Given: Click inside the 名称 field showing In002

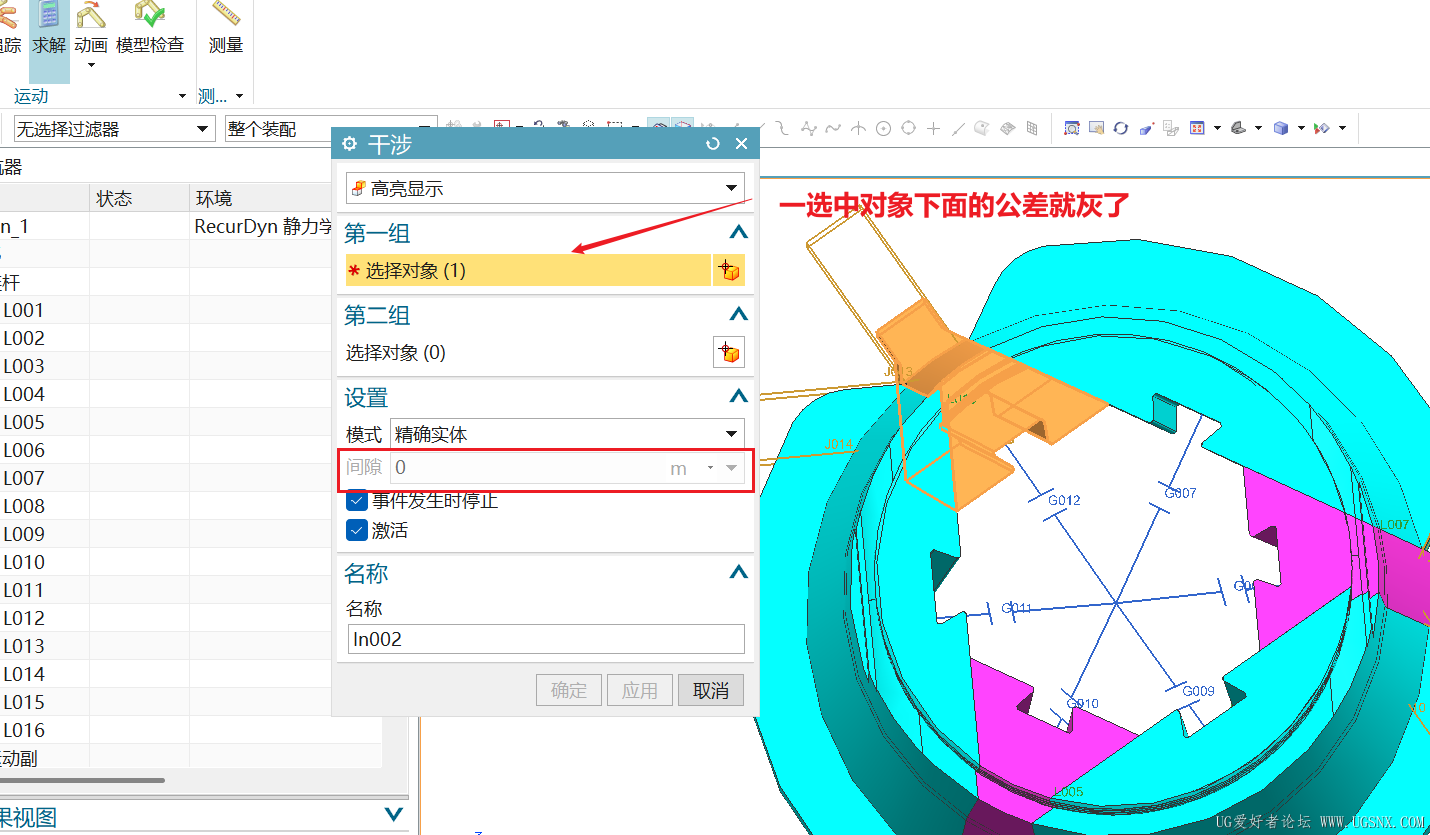Looking at the screenshot, I should point(545,638).
